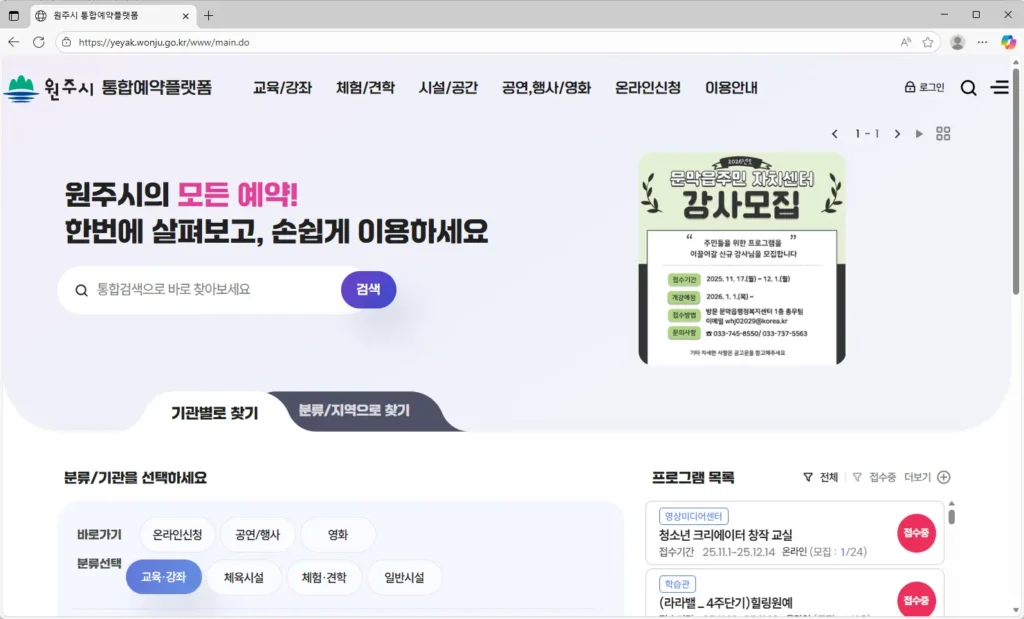1024x619 pixels.
Task: Open the banner grid overview icon
Action: coord(943,133)
